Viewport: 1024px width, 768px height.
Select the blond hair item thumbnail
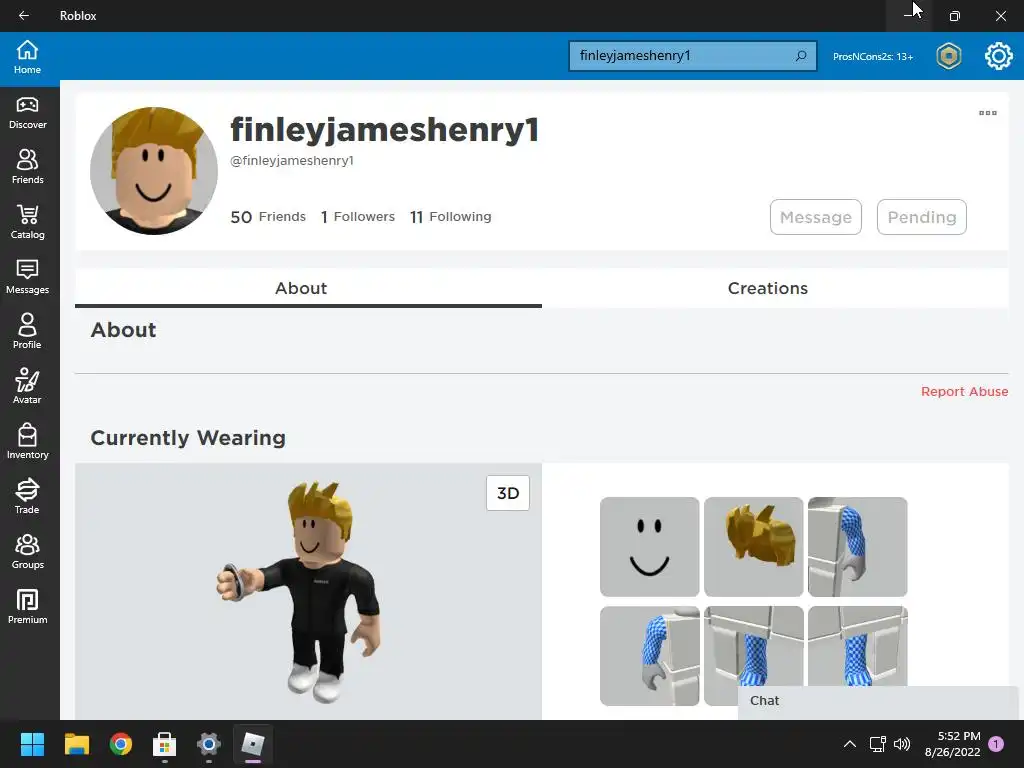754,547
